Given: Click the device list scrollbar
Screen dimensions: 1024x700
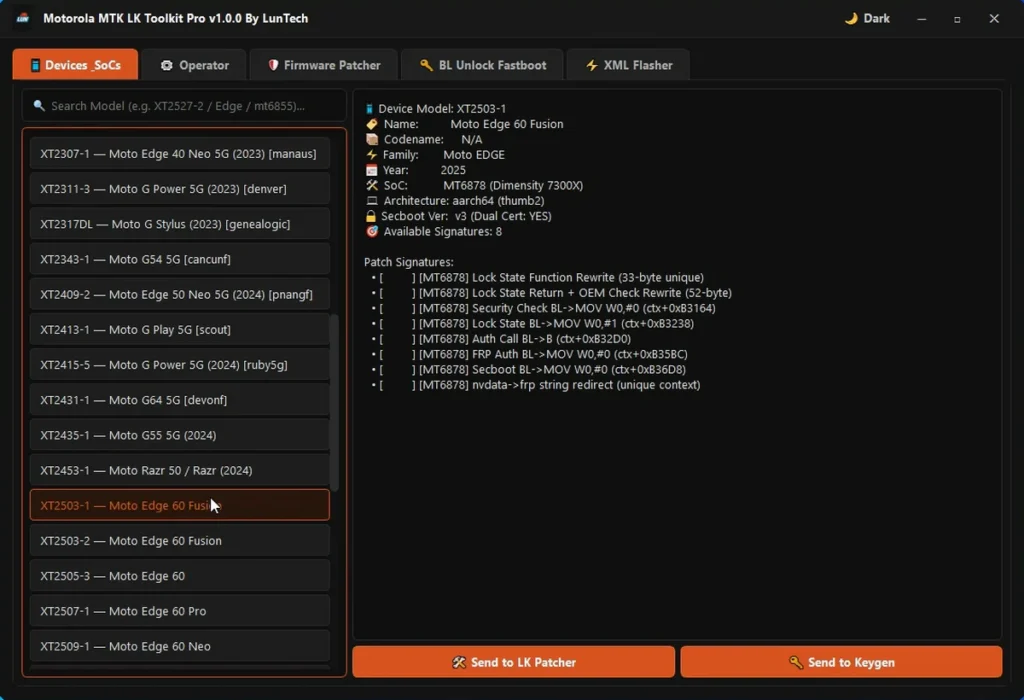Looking at the screenshot, I should pos(334,403).
